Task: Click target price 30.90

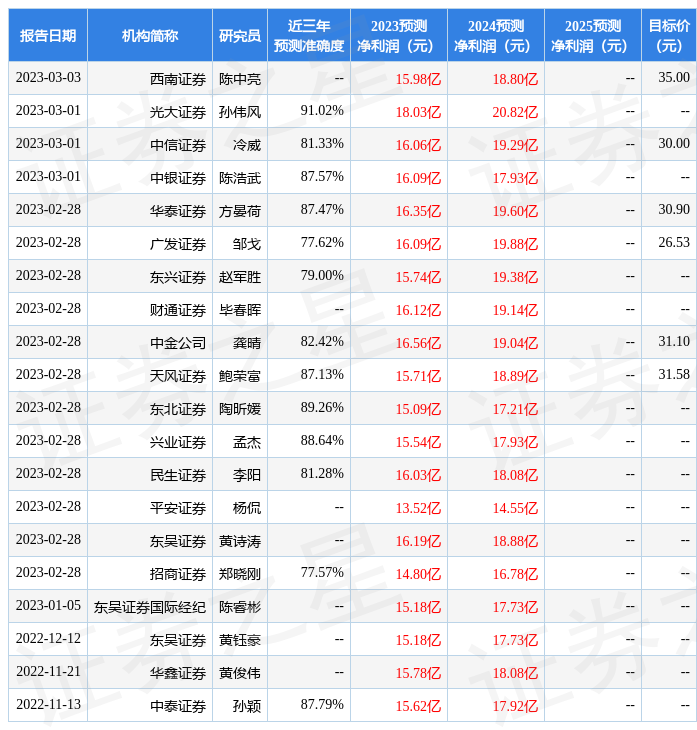Action: pyautogui.click(x=674, y=210)
